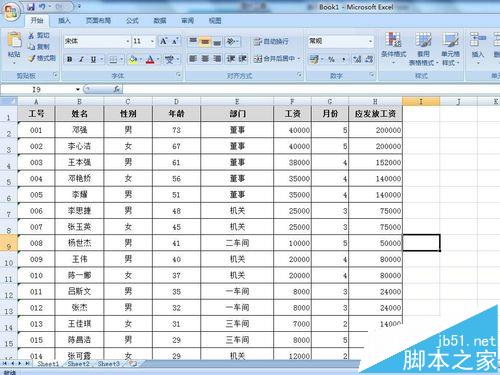Merge and center selected cells
Screen dimensions: 500x375
coord(274,59)
